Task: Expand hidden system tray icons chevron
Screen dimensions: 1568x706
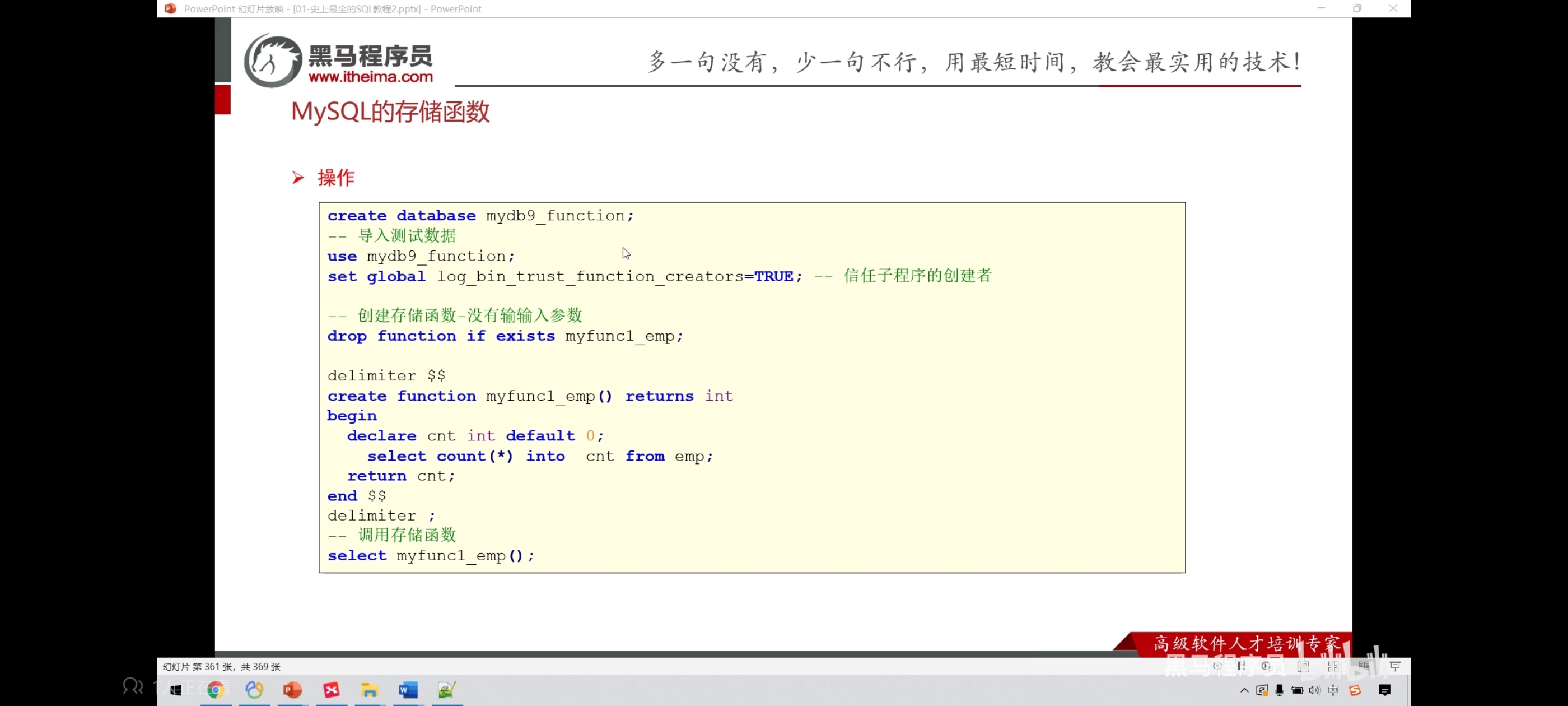Action: click(x=1244, y=690)
